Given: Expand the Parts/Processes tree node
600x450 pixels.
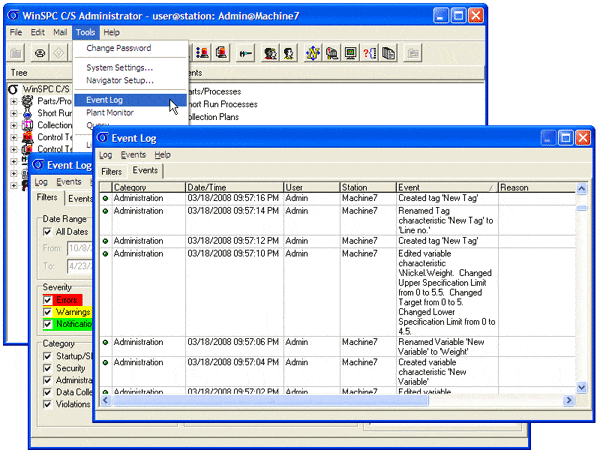Looking at the screenshot, I should point(14,101).
